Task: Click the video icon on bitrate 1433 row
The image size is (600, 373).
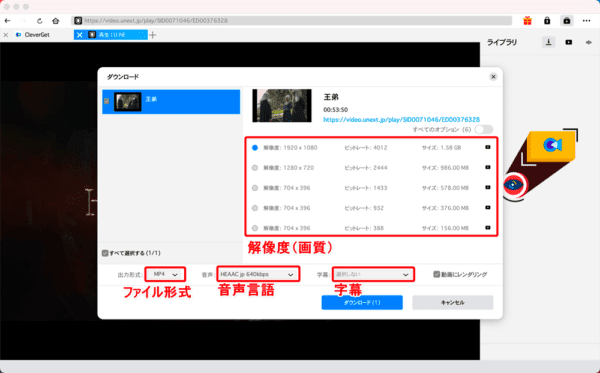Action: coord(488,187)
